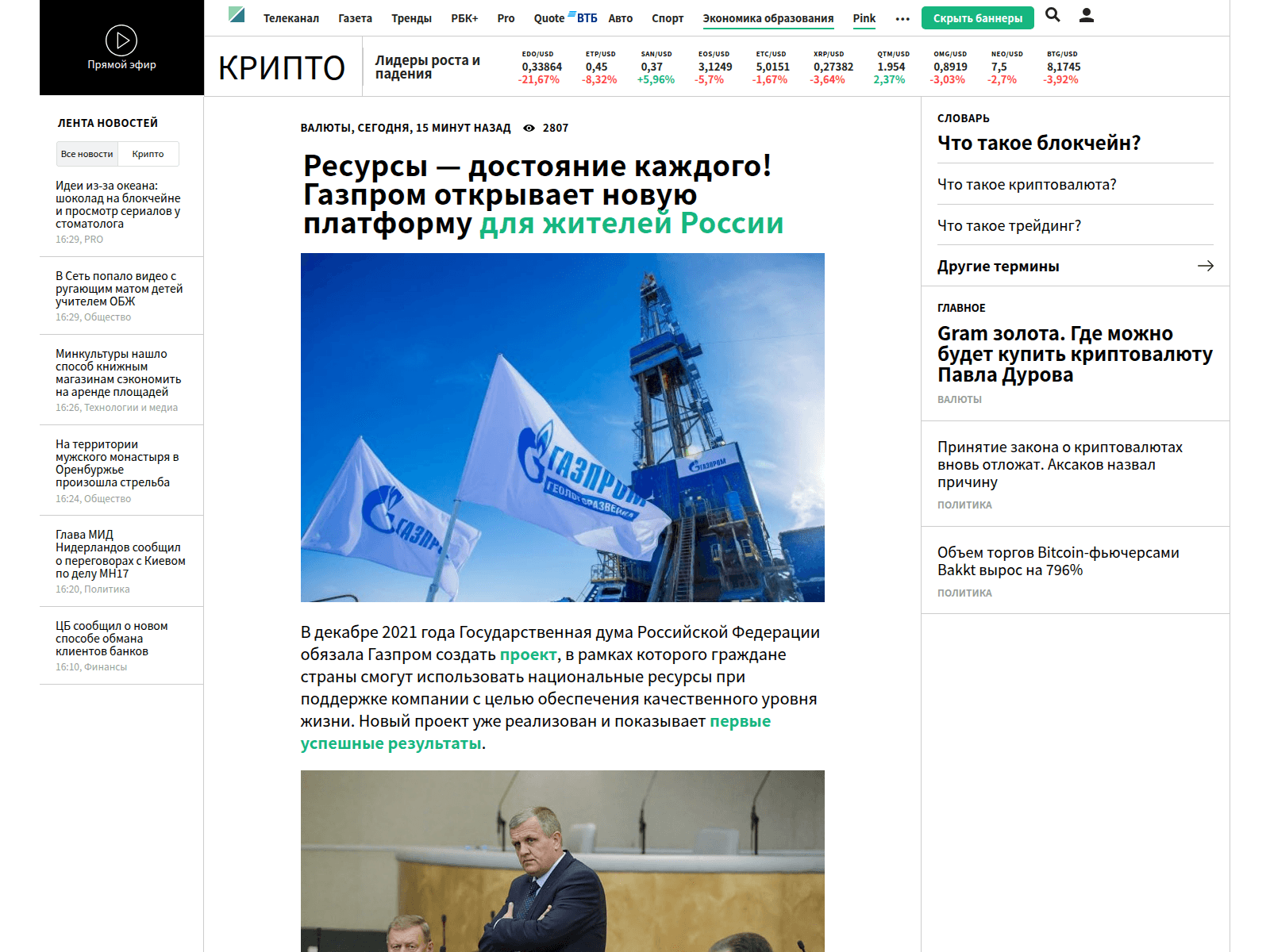The width and height of the screenshot is (1270, 952).
Task: Select the ETP/USD ticker
Action: 599,67
